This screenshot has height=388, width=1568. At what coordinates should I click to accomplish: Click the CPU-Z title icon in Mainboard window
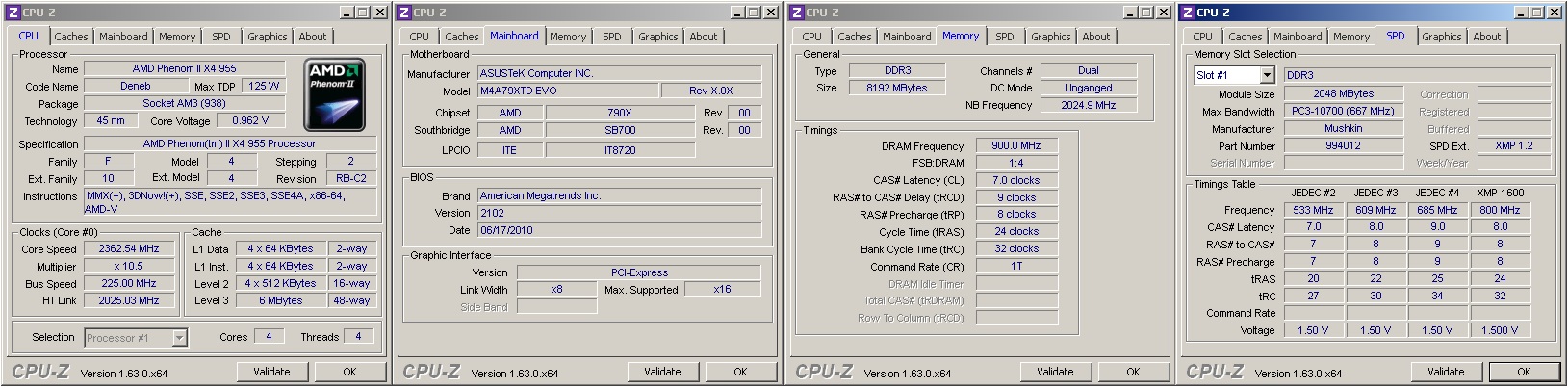404,13
